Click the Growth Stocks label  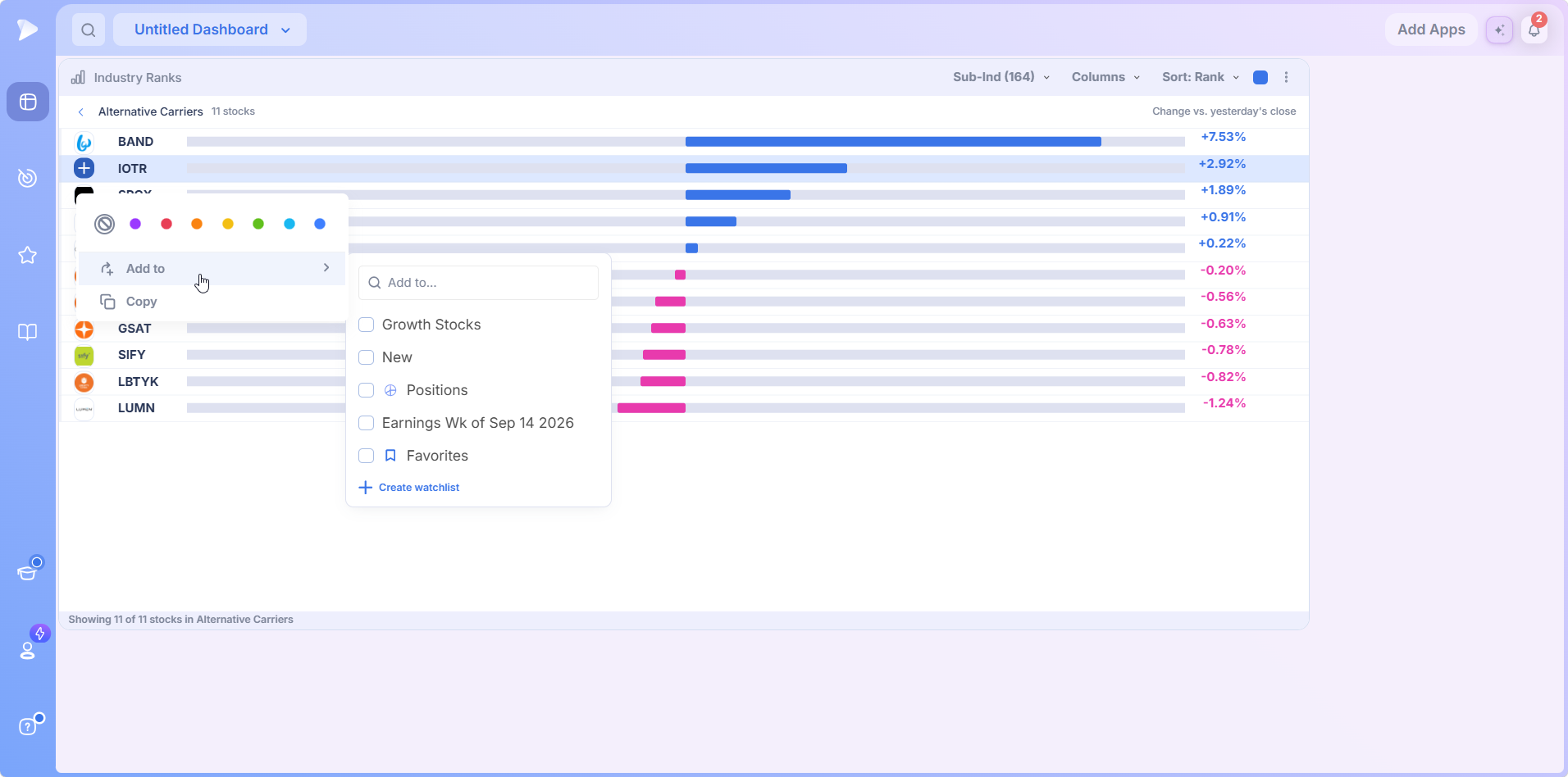click(431, 325)
